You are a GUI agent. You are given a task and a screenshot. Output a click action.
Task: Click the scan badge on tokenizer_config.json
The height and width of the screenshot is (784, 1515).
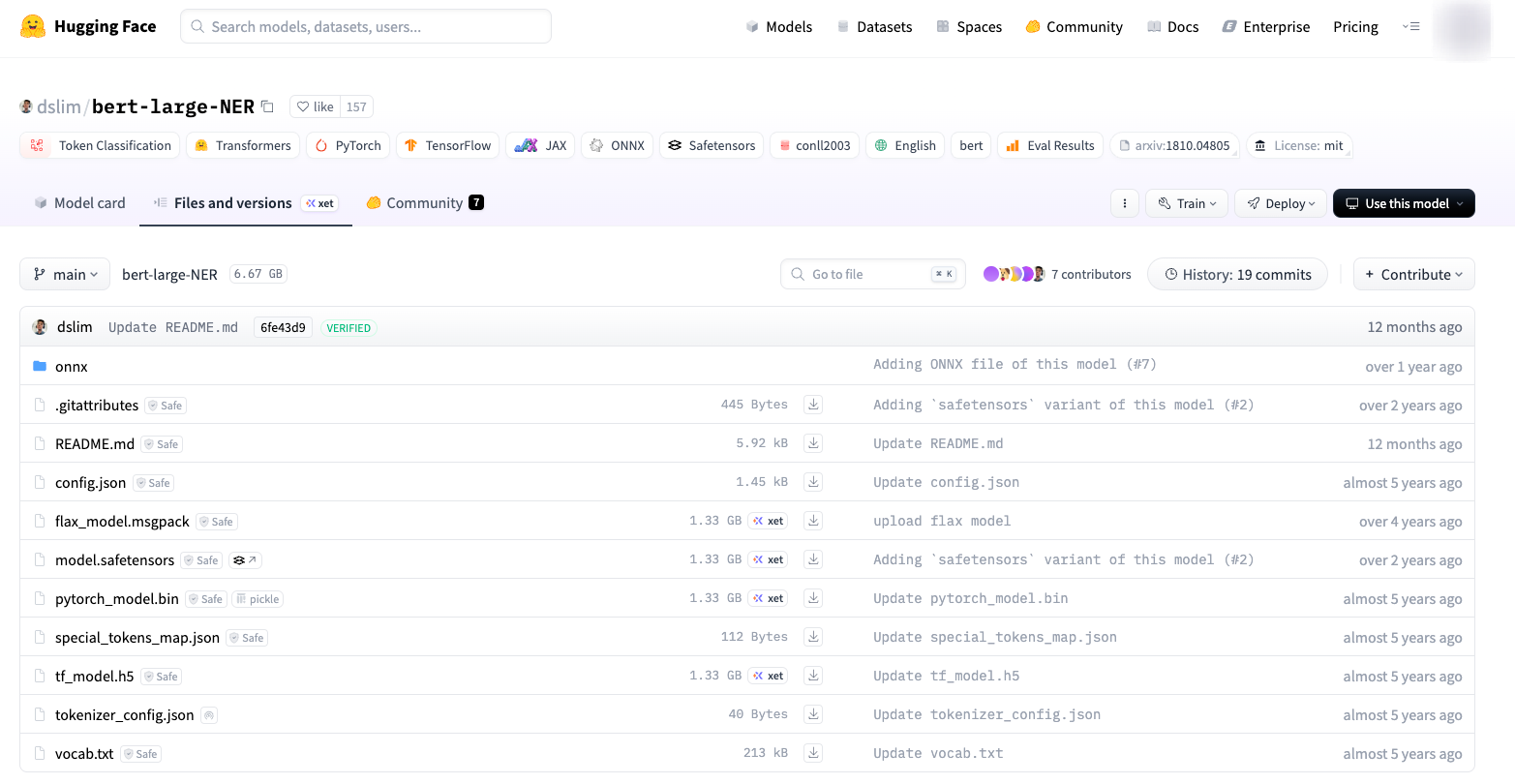click(209, 715)
